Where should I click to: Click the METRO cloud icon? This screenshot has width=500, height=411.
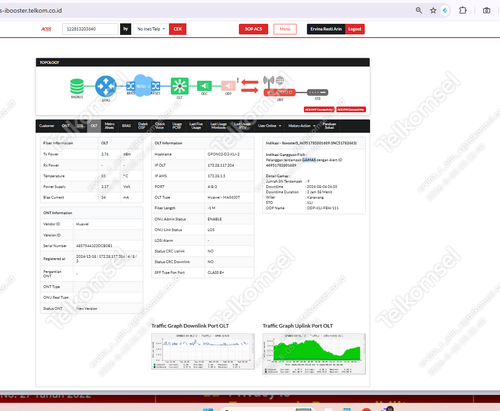click(x=143, y=86)
